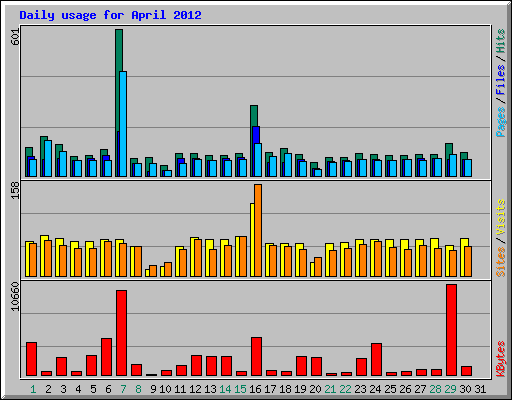The width and height of the screenshot is (512, 400).
Task: Select day 29 on the x-axis
Action: pos(450,389)
